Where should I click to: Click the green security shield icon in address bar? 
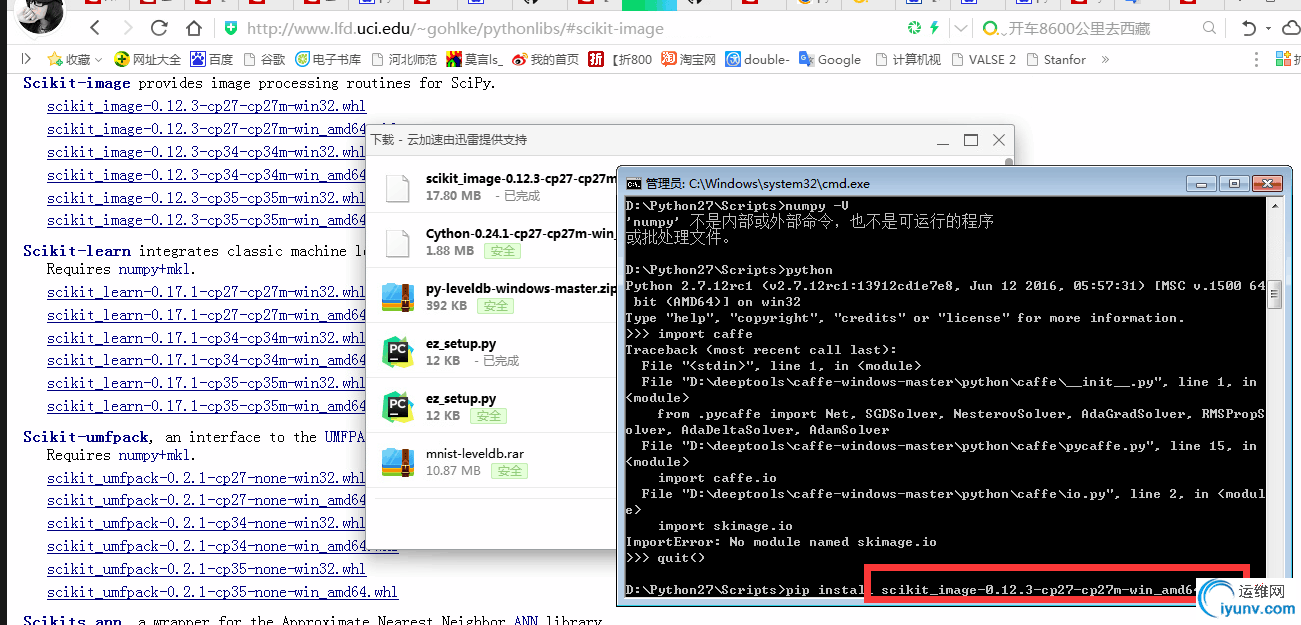point(231,28)
